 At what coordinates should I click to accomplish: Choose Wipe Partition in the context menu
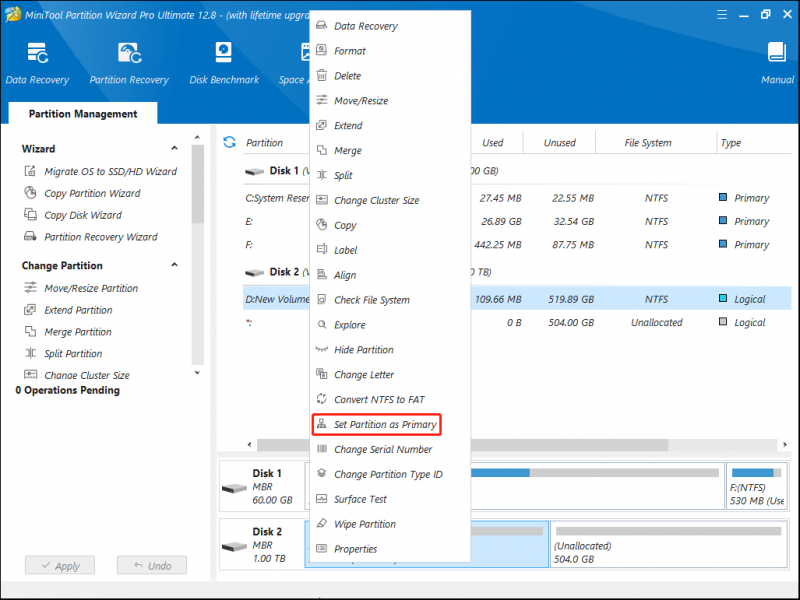point(365,524)
